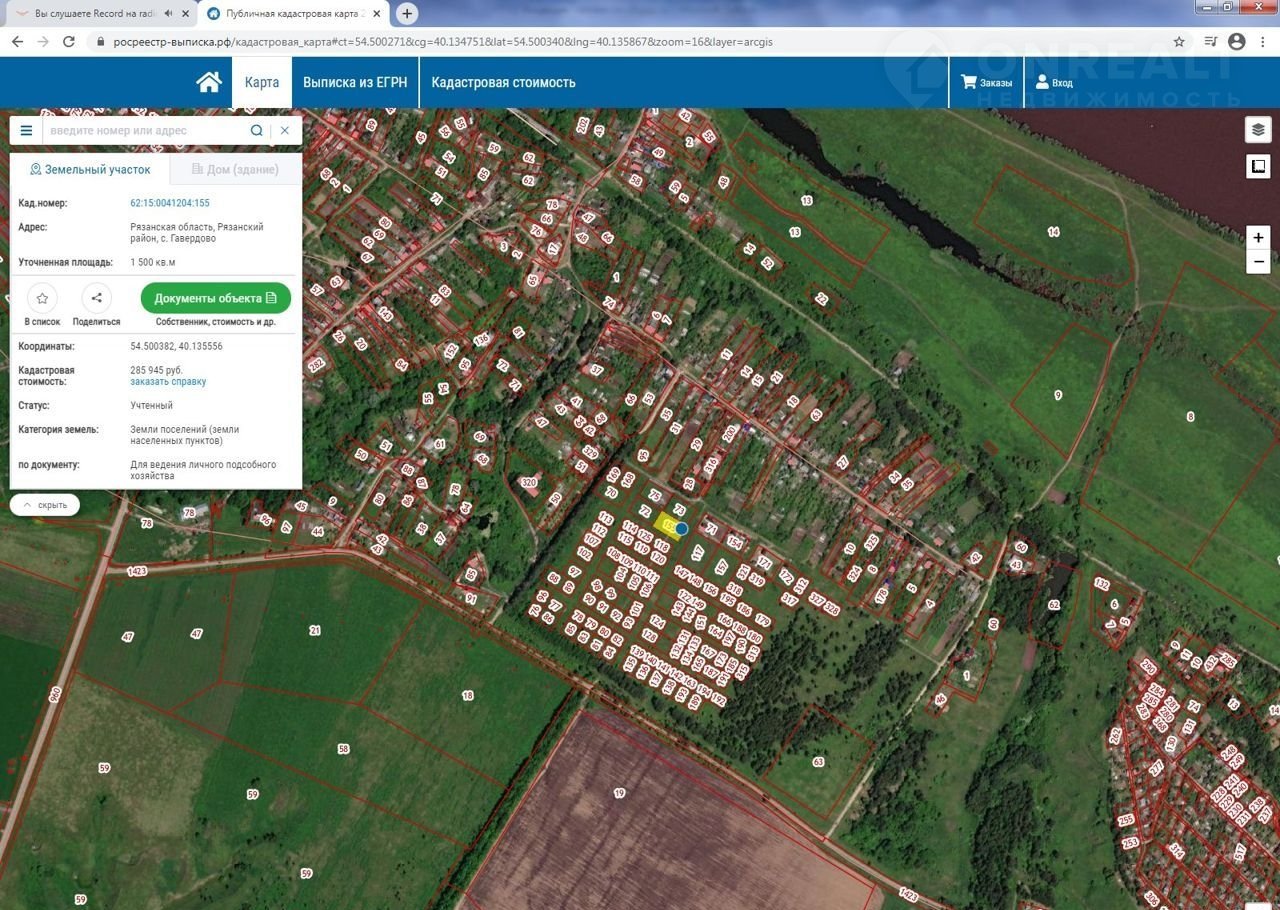This screenshot has height=910, width=1280.
Task: Share the parcel via Поделиться icon
Action: click(96, 298)
